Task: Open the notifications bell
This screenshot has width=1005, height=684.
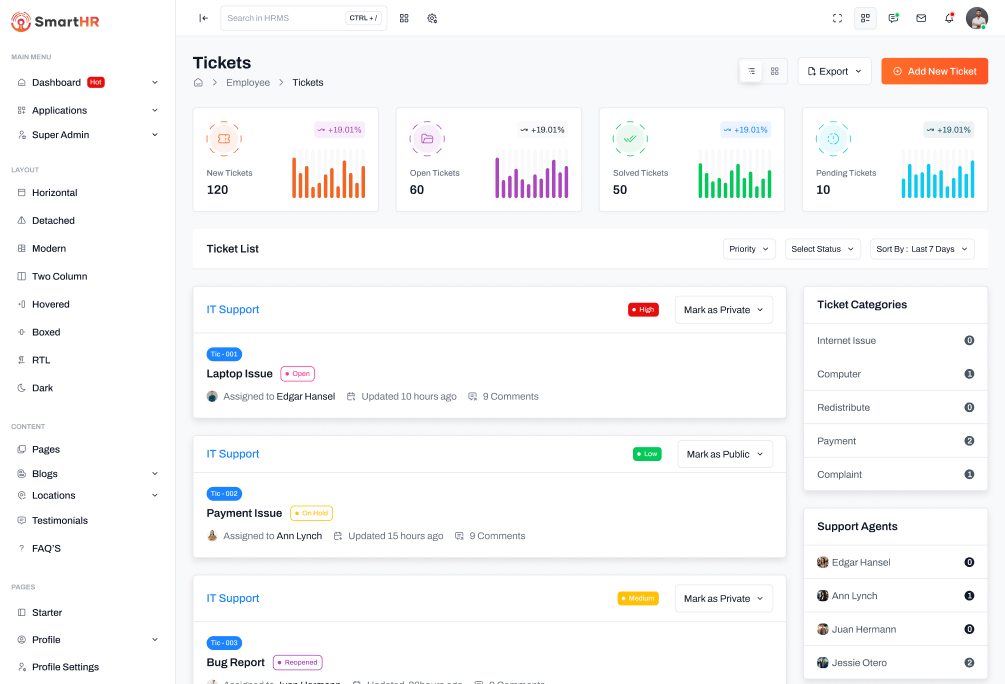Action: (949, 18)
